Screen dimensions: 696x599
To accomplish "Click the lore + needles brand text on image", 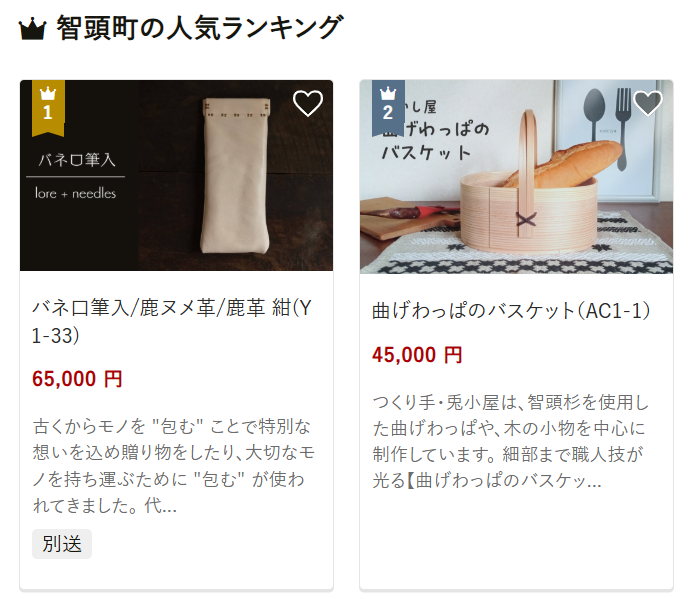I will pos(75,193).
